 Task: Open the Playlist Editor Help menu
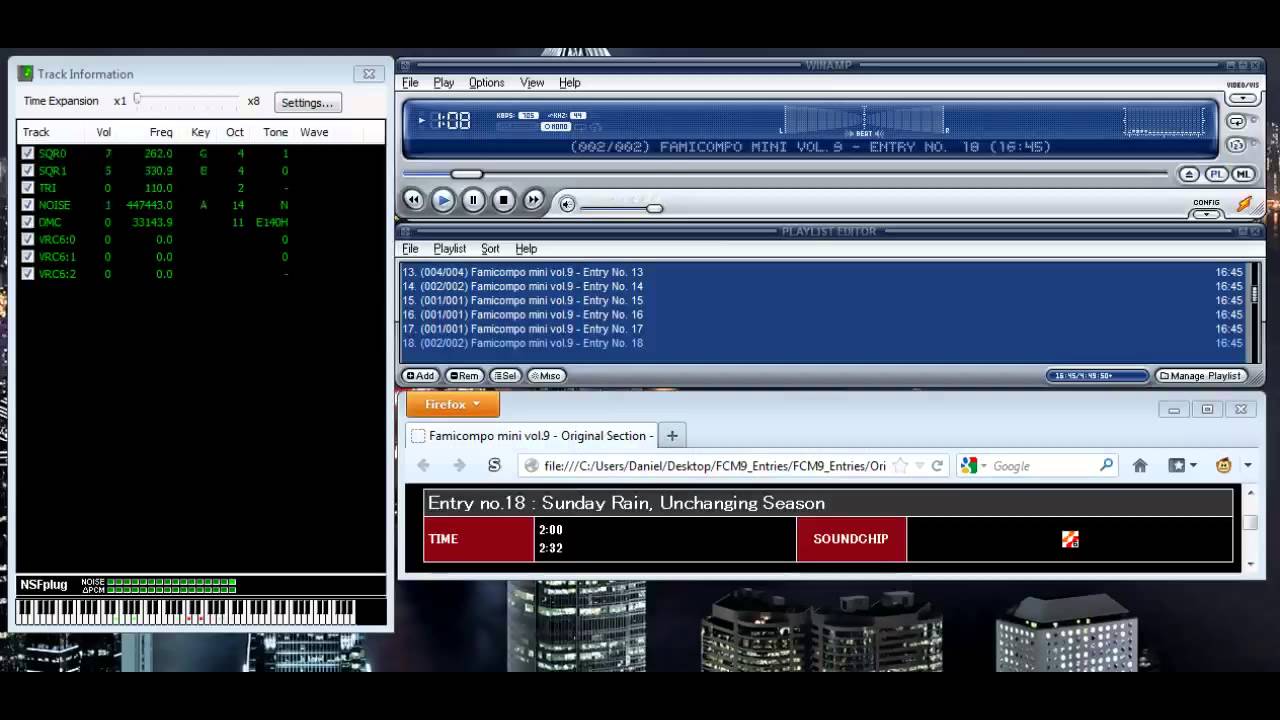526,249
